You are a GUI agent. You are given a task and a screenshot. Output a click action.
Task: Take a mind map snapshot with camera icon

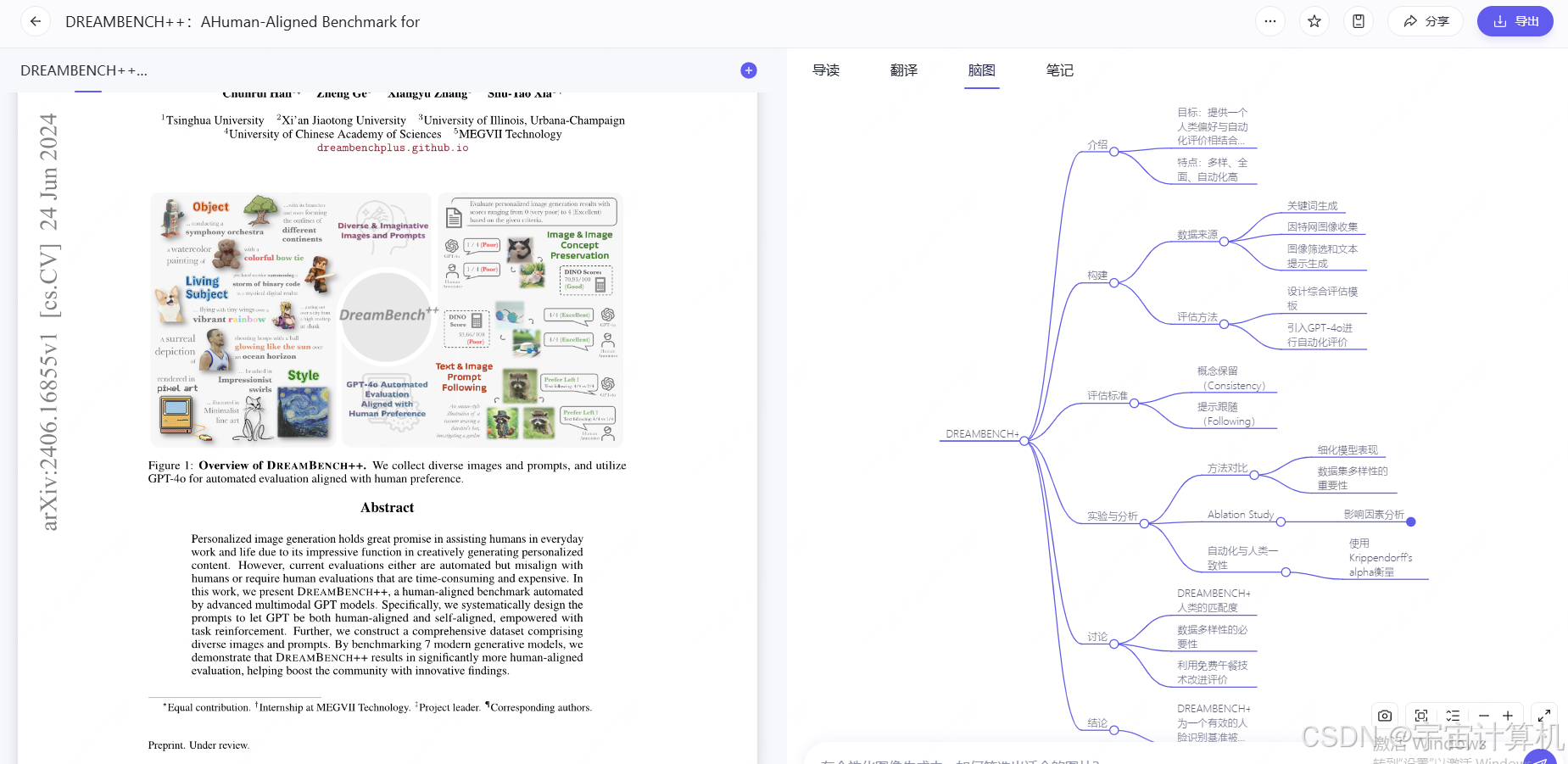tap(1385, 716)
